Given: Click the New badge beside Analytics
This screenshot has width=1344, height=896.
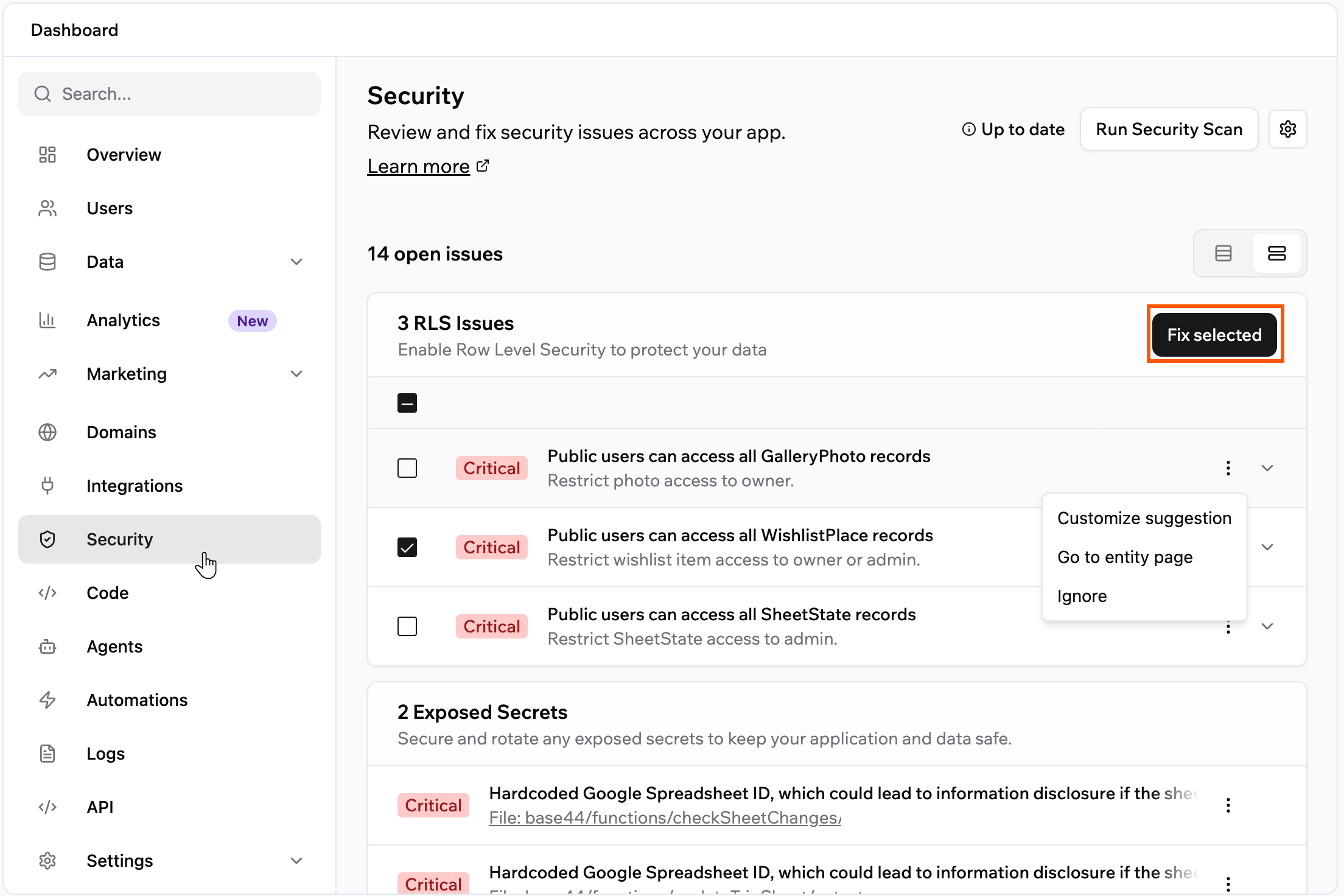Looking at the screenshot, I should 252,321.
